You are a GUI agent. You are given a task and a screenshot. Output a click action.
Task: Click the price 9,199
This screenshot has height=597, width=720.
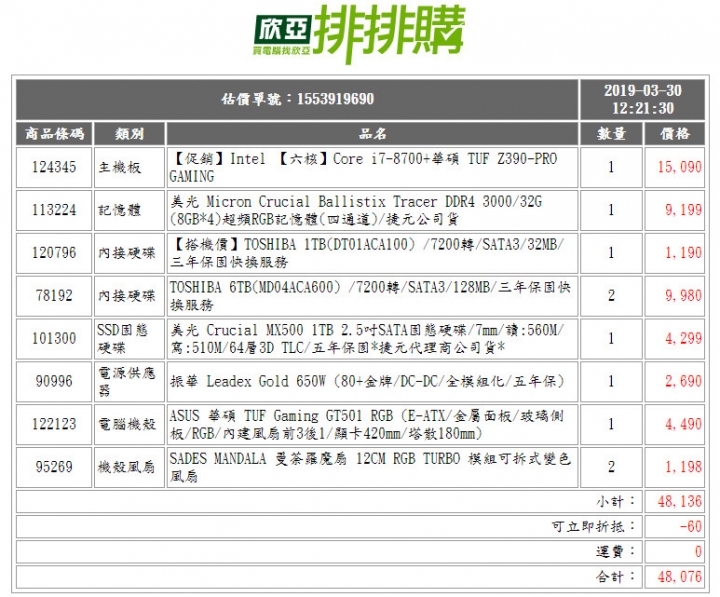click(x=683, y=210)
